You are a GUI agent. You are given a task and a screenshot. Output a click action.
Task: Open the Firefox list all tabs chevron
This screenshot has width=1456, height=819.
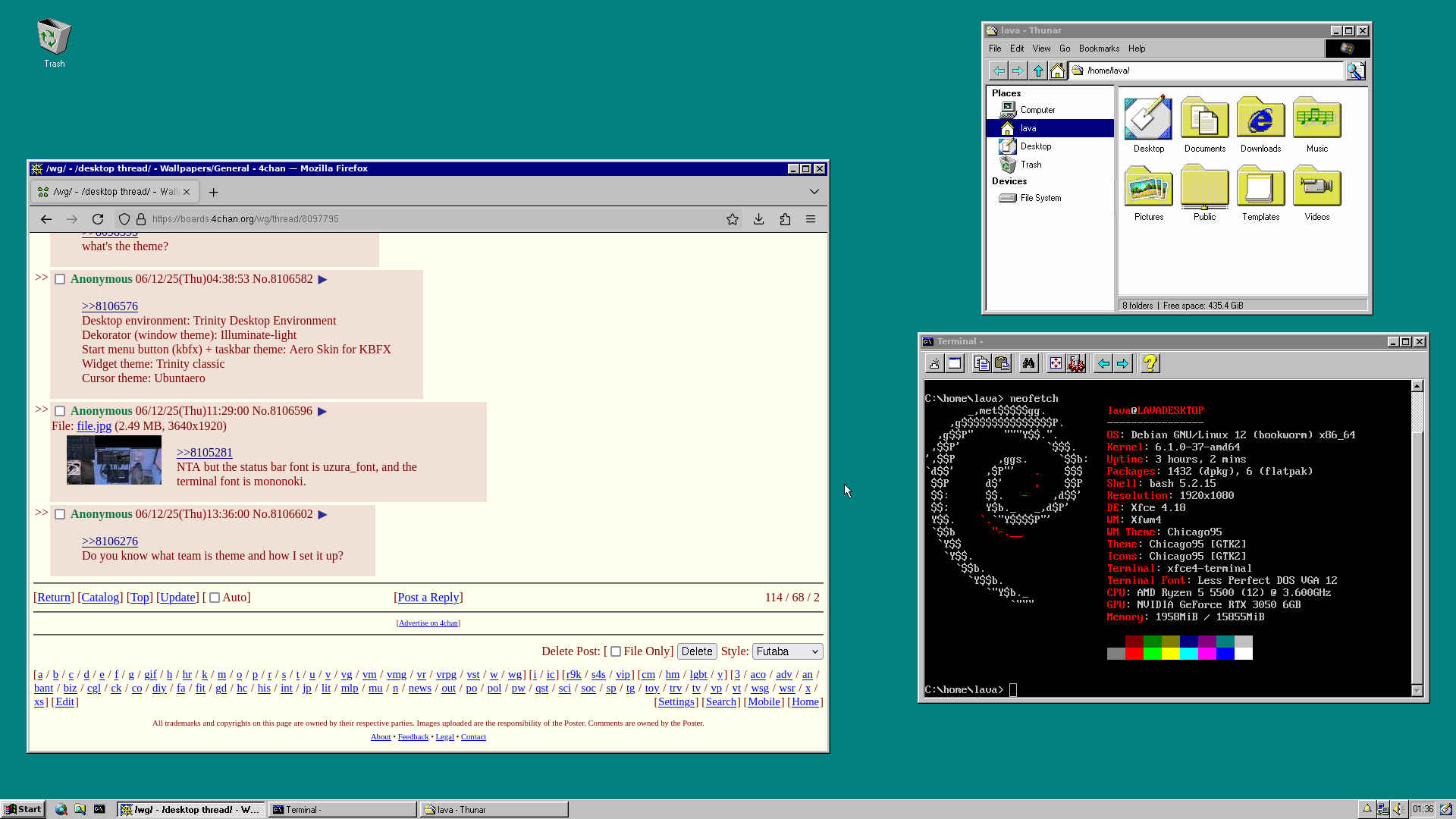pos(814,192)
